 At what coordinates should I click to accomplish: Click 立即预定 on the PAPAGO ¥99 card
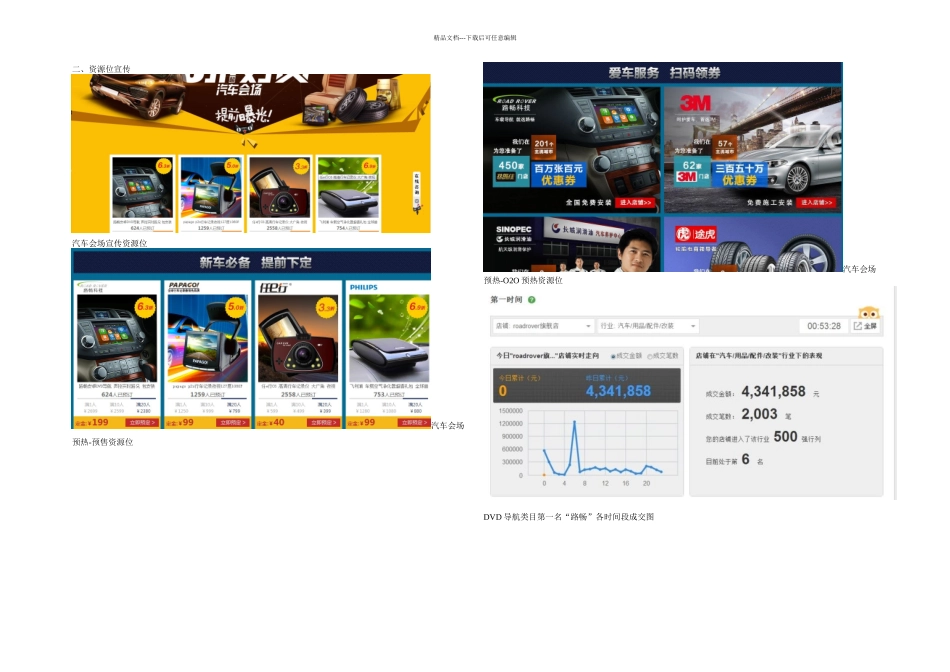tap(233, 422)
